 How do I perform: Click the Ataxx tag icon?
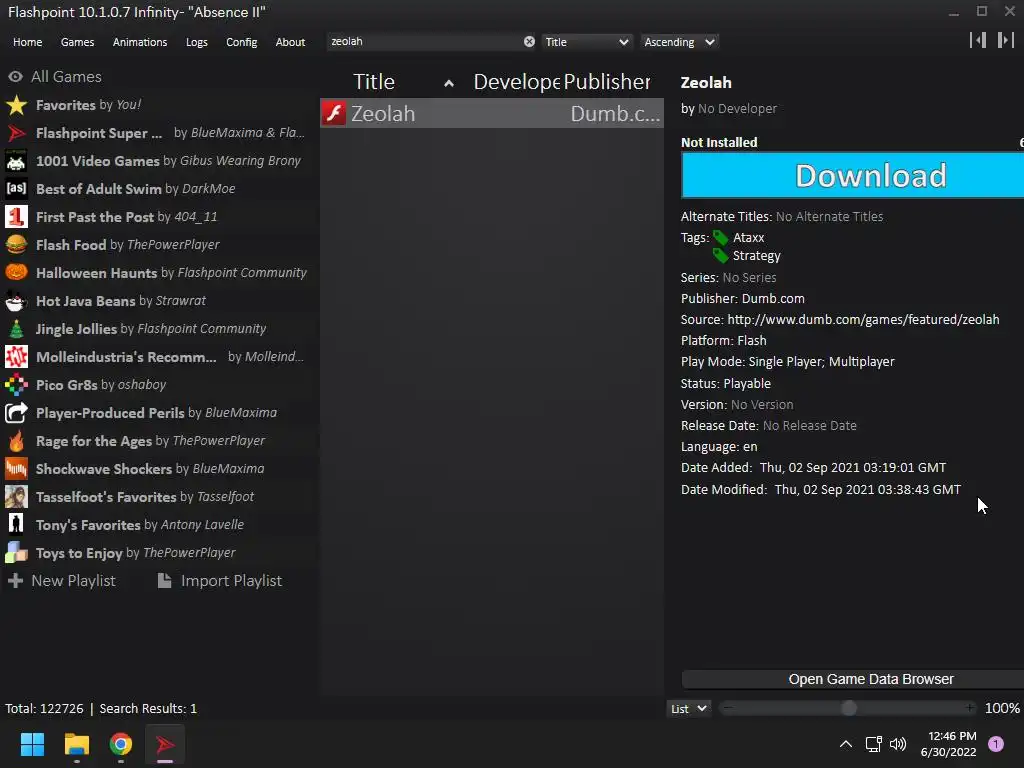tap(721, 238)
